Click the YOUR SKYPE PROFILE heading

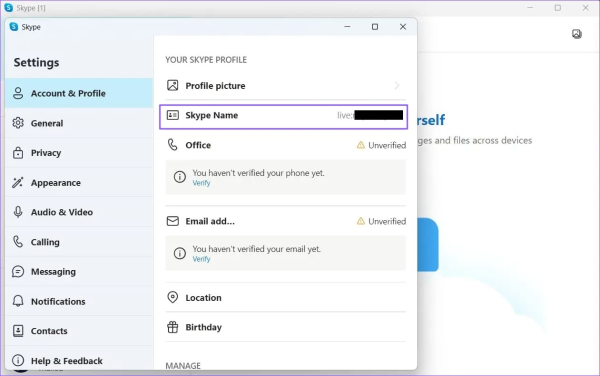point(206,60)
